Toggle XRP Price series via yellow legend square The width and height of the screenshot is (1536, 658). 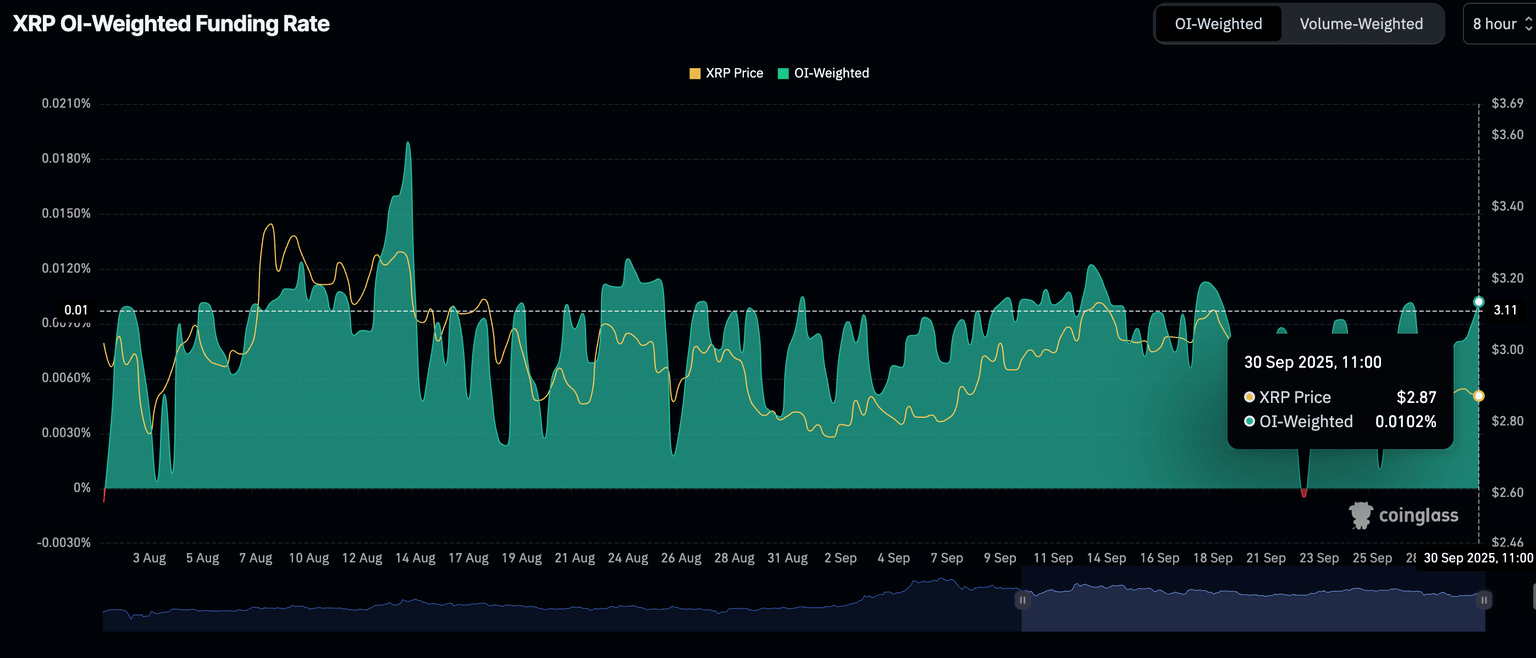696,73
